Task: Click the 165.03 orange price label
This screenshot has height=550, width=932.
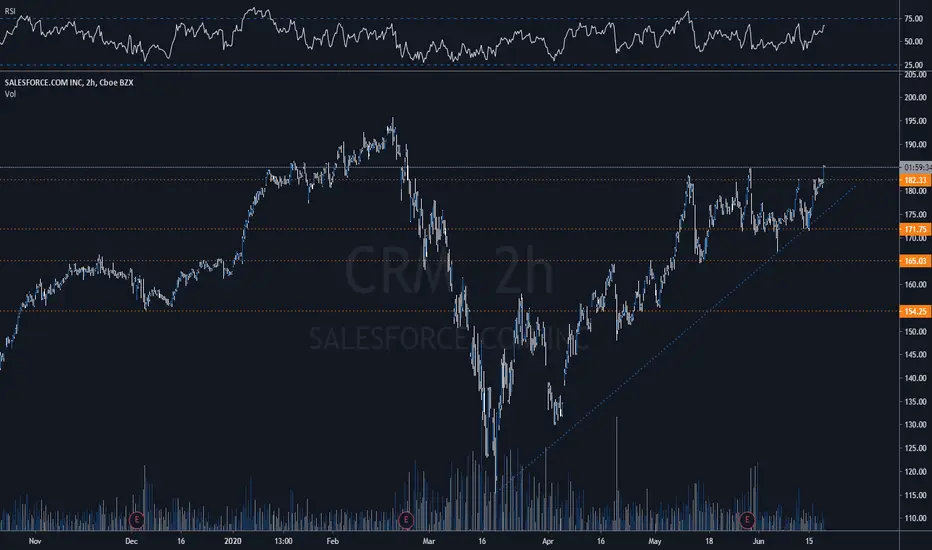Action: pos(915,260)
